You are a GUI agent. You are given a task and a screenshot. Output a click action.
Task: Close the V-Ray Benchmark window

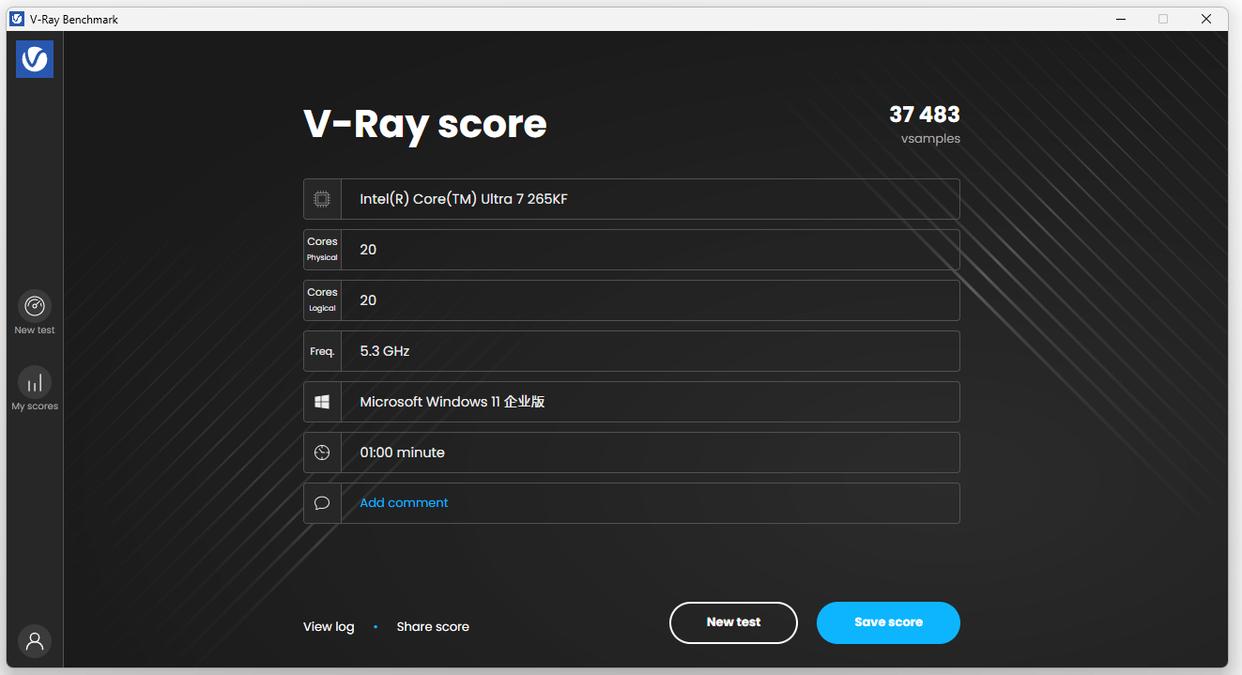click(1206, 19)
